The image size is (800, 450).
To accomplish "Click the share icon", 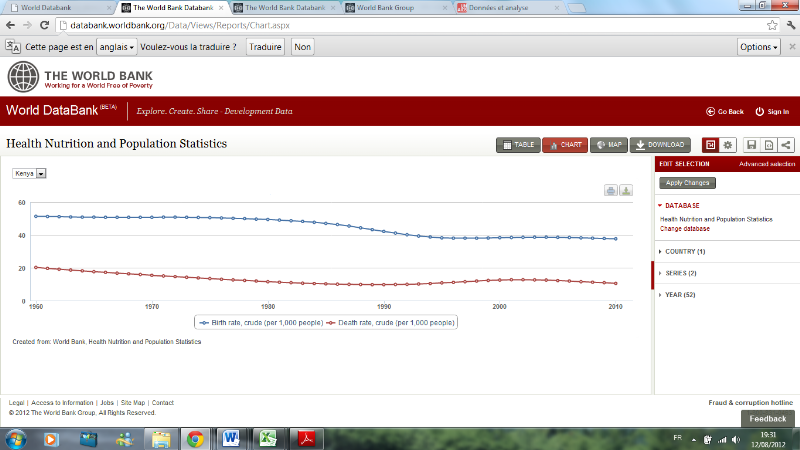I will [786, 145].
